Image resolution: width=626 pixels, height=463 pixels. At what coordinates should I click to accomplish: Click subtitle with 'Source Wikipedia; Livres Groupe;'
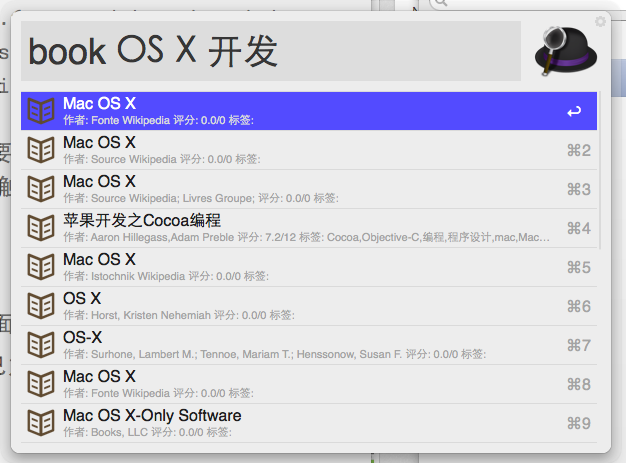(x=201, y=198)
